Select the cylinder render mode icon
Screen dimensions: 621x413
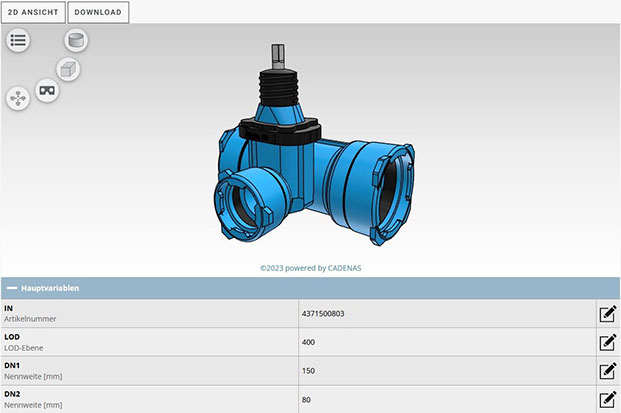(76, 40)
